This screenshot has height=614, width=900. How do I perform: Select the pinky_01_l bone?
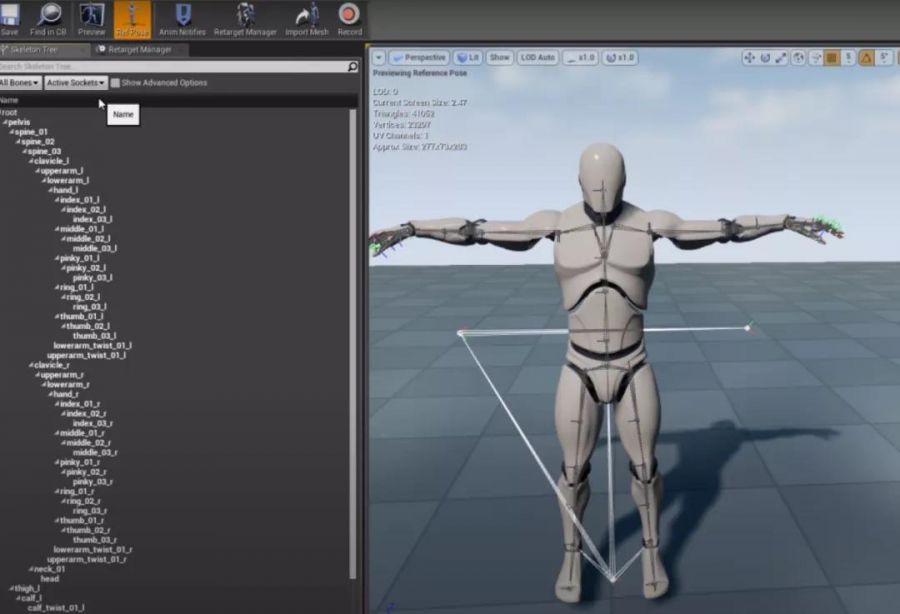[79, 258]
